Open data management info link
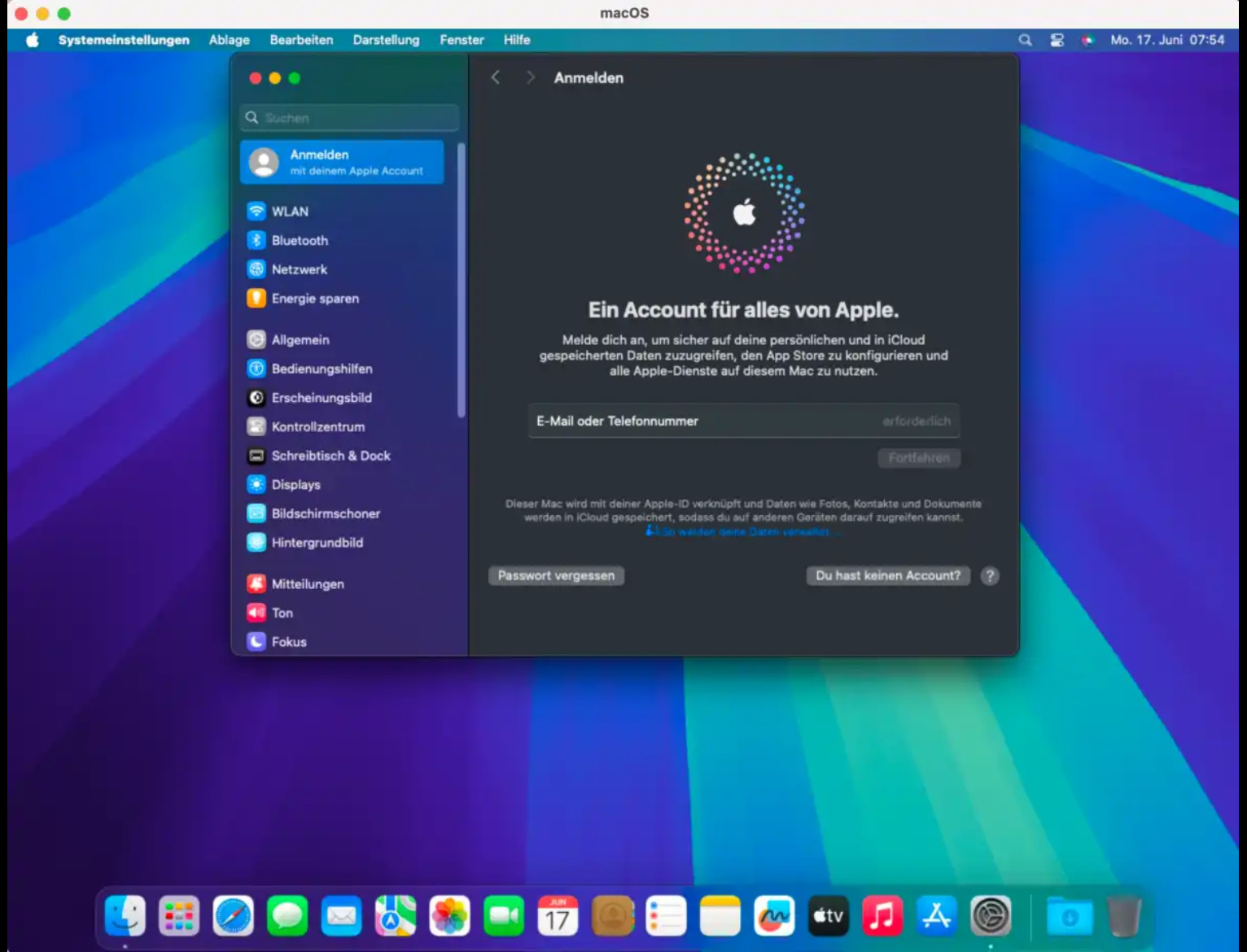The image size is (1247, 952). (743, 531)
